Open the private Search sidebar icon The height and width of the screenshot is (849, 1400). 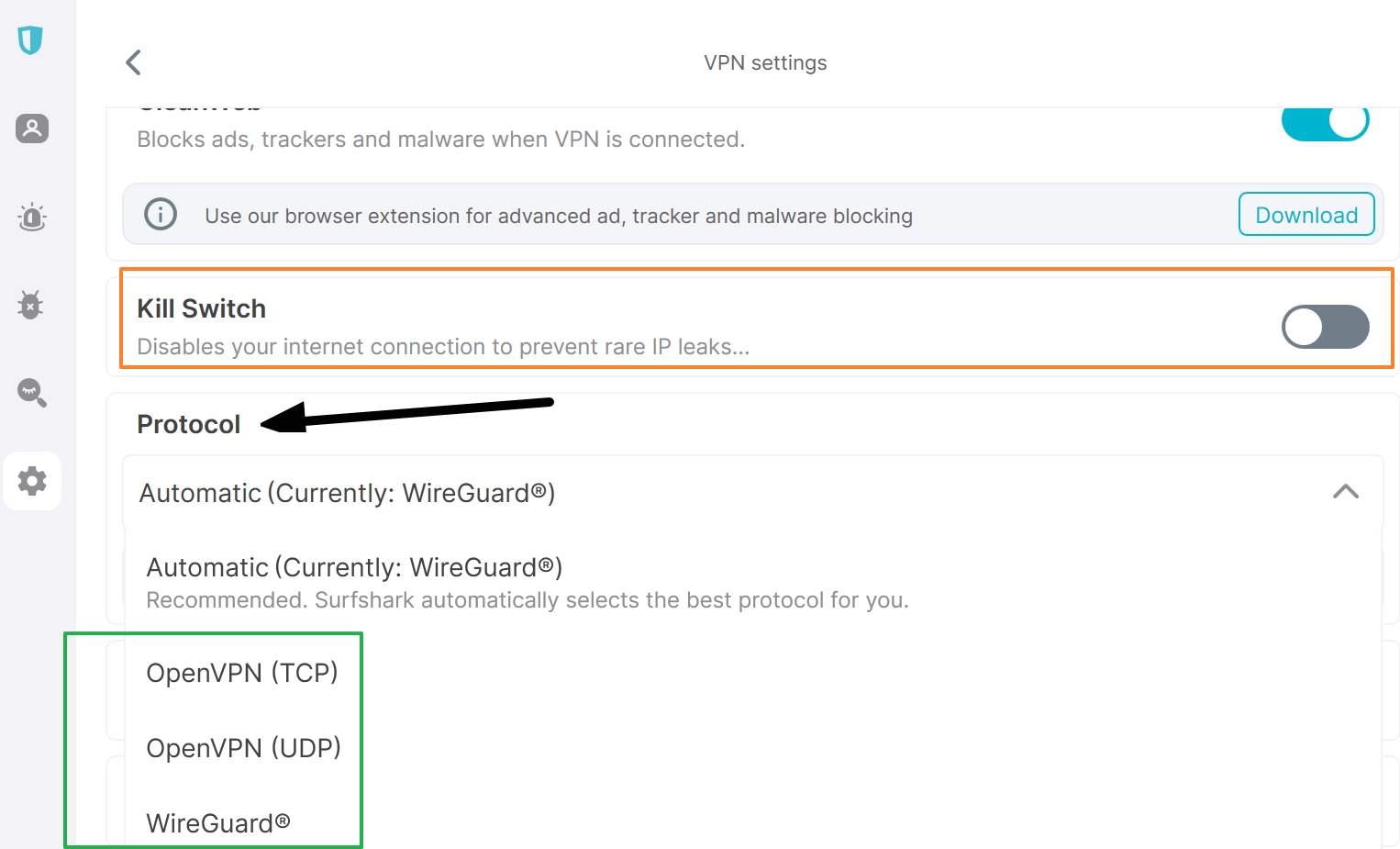[32, 392]
